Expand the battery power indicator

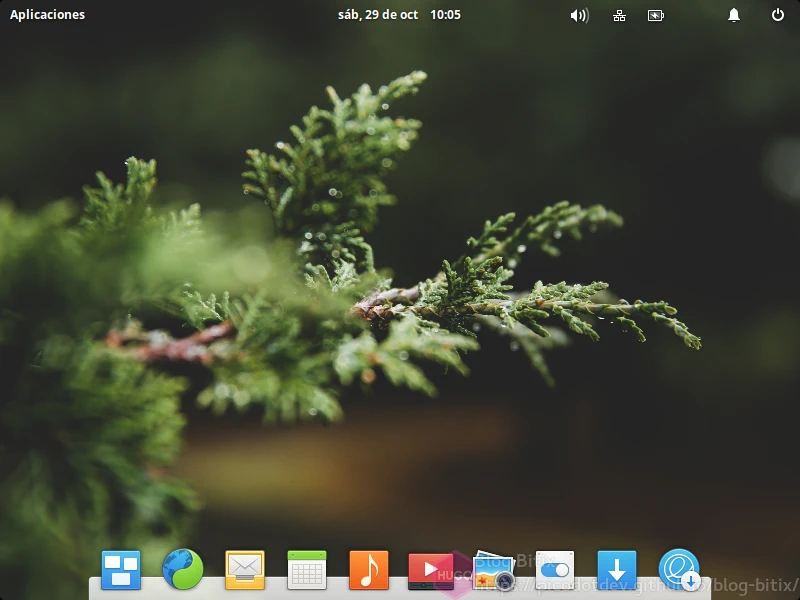click(x=656, y=15)
